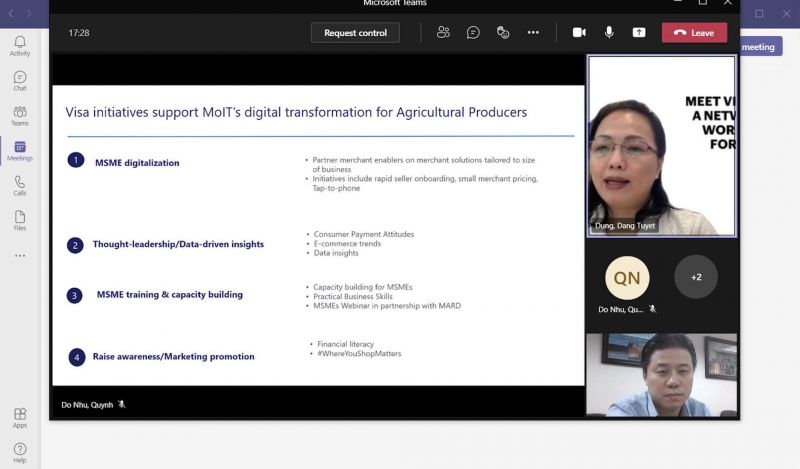Expand more actions in the meeting toolbar
The image size is (800, 469).
pyautogui.click(x=533, y=33)
